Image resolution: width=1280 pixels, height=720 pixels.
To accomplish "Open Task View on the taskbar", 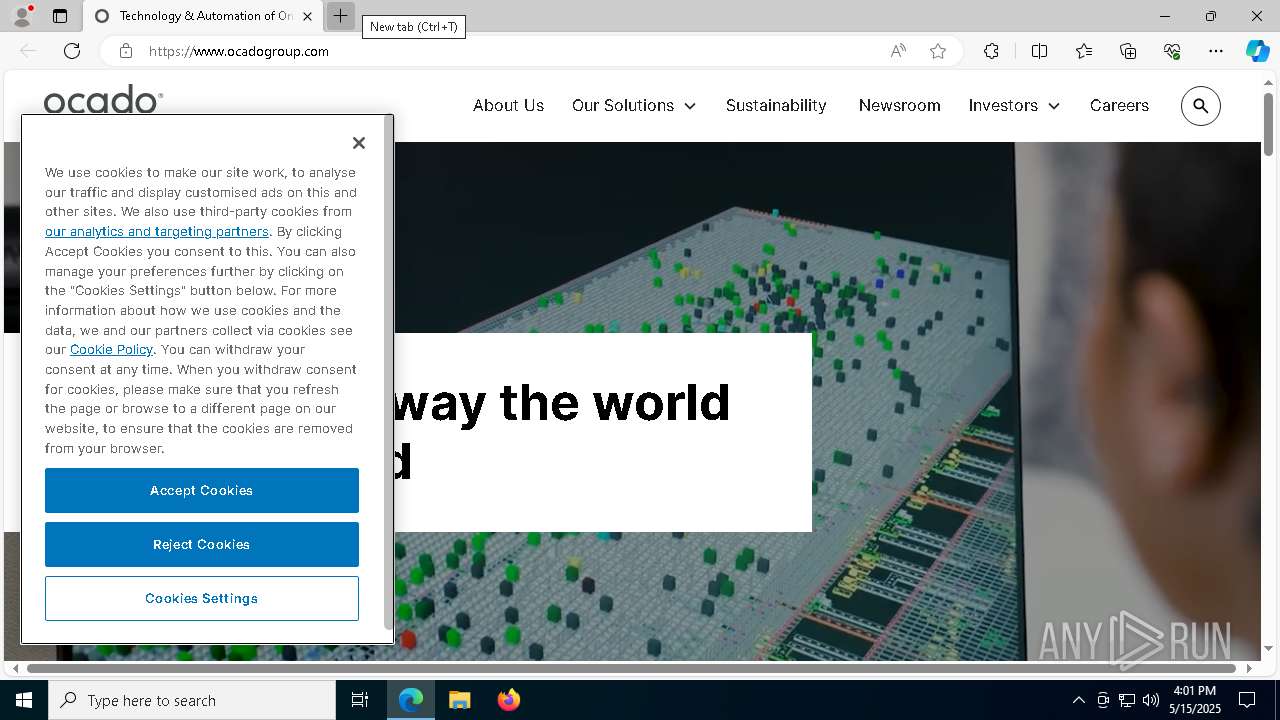I will pyautogui.click(x=360, y=700).
